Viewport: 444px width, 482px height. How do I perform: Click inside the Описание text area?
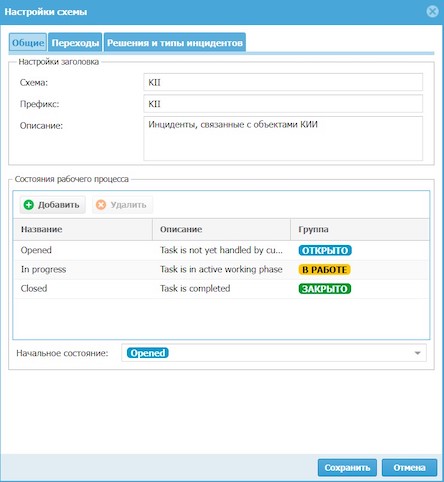(283, 138)
